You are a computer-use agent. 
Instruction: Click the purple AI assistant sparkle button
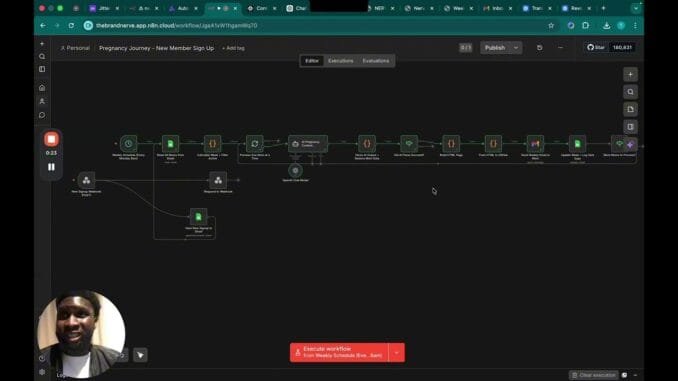pyautogui.click(x=630, y=145)
